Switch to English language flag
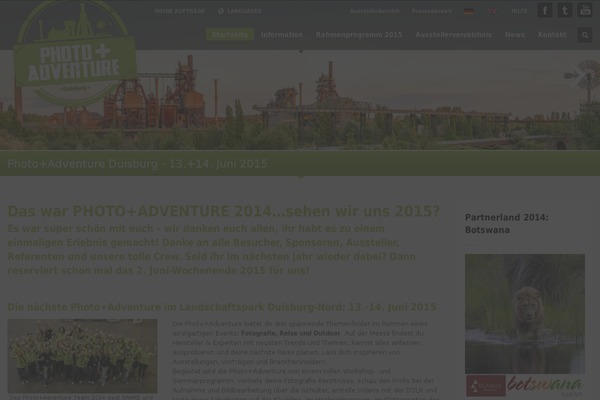 coord(492,11)
